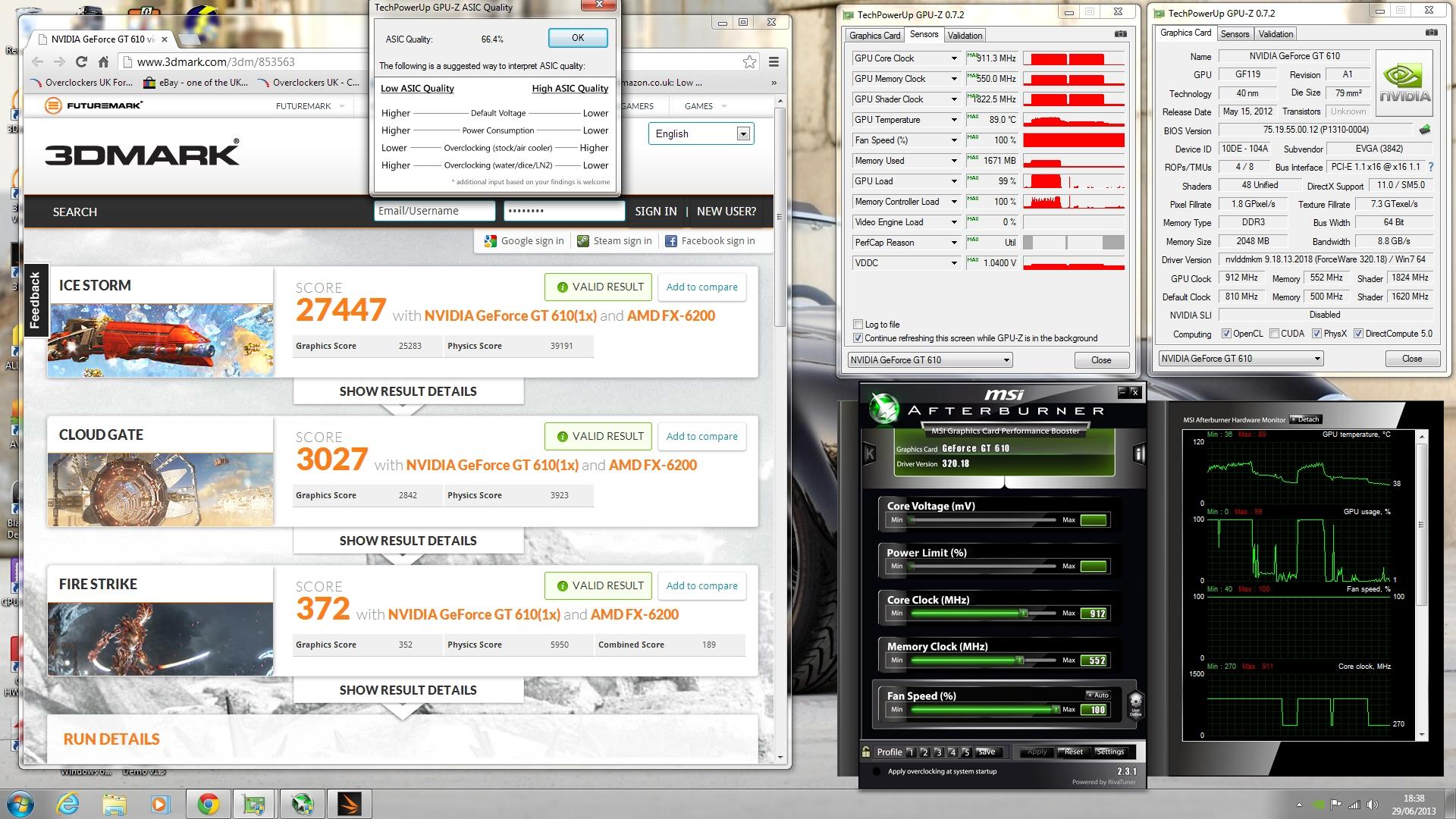Toggle the Fan Speed Auto button
Viewport: 1456px width, 819px height.
pyautogui.click(x=1098, y=695)
